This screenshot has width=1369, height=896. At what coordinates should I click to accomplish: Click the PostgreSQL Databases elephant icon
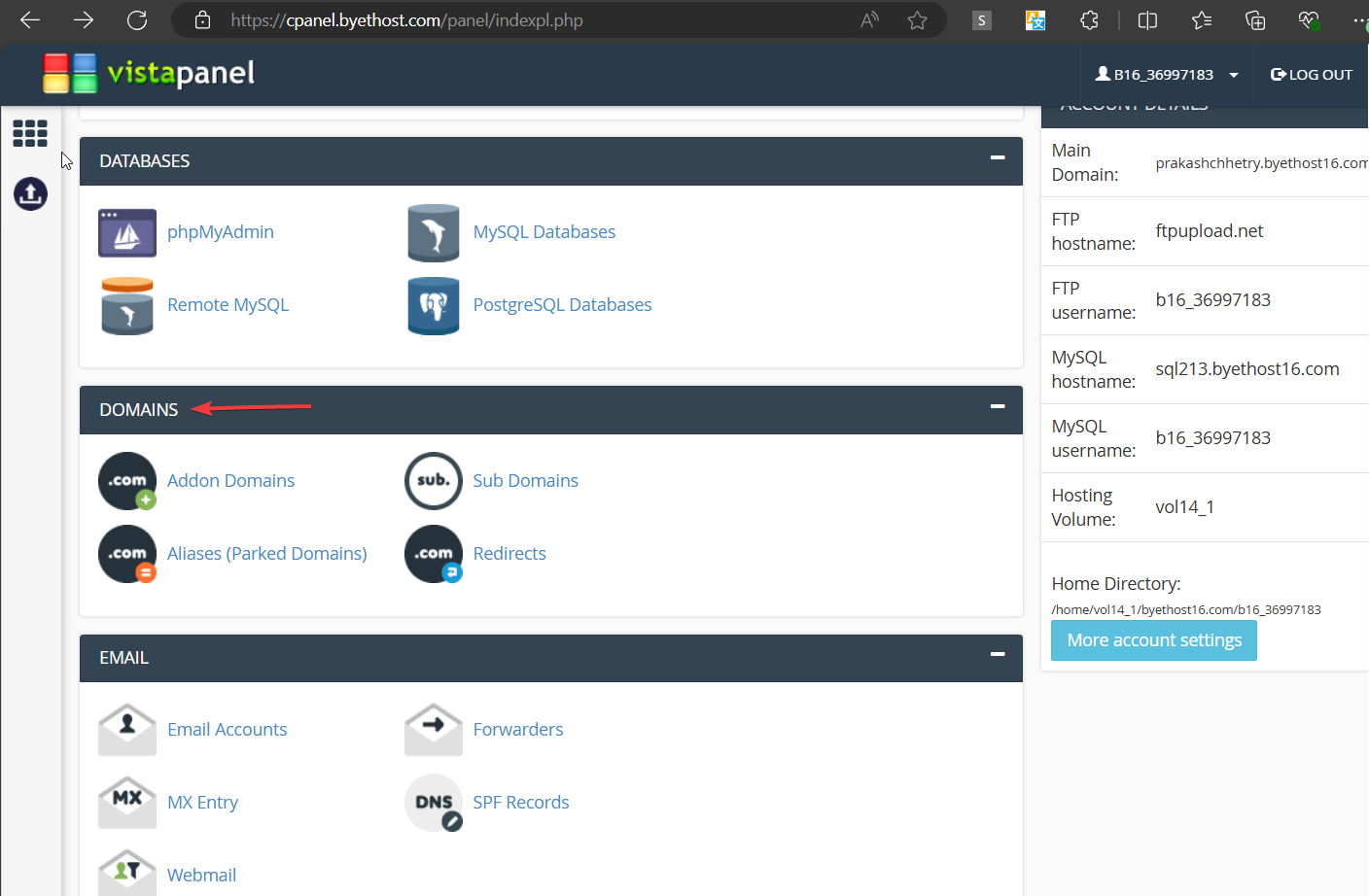[434, 306]
